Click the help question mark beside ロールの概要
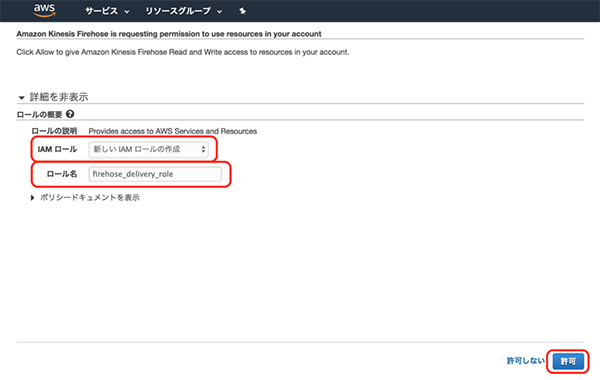The image size is (600, 380). [x=70, y=114]
